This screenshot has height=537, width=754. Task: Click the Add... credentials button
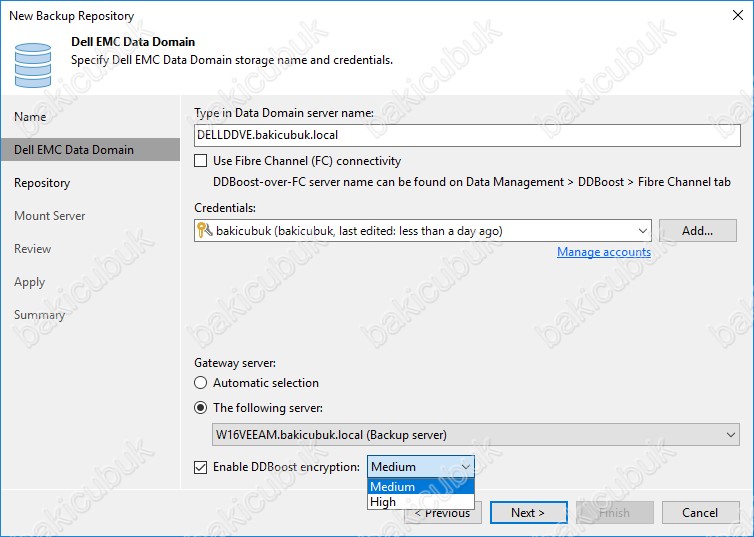tap(697, 231)
